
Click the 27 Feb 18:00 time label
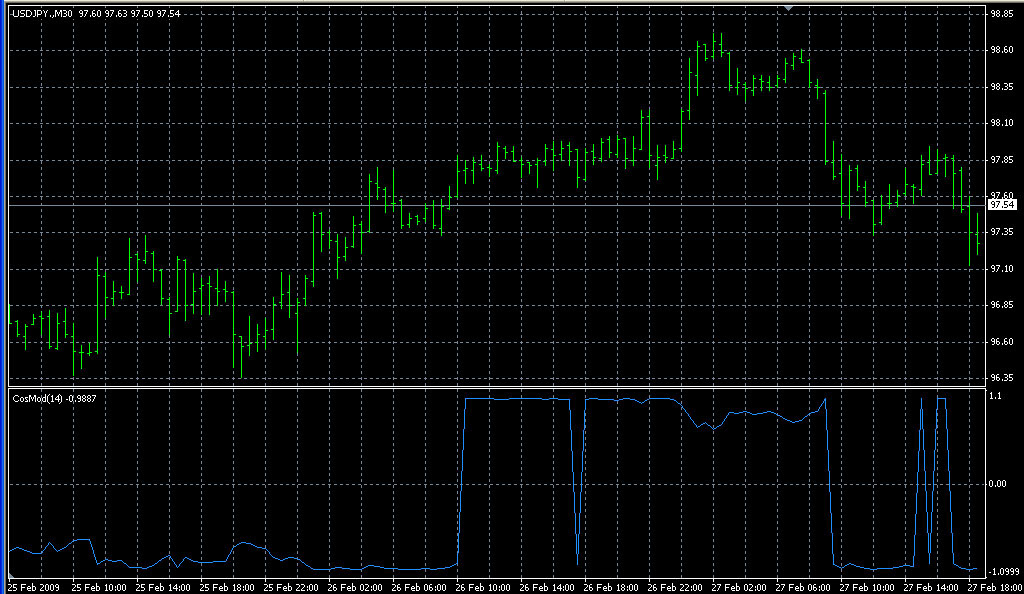click(x=995, y=587)
